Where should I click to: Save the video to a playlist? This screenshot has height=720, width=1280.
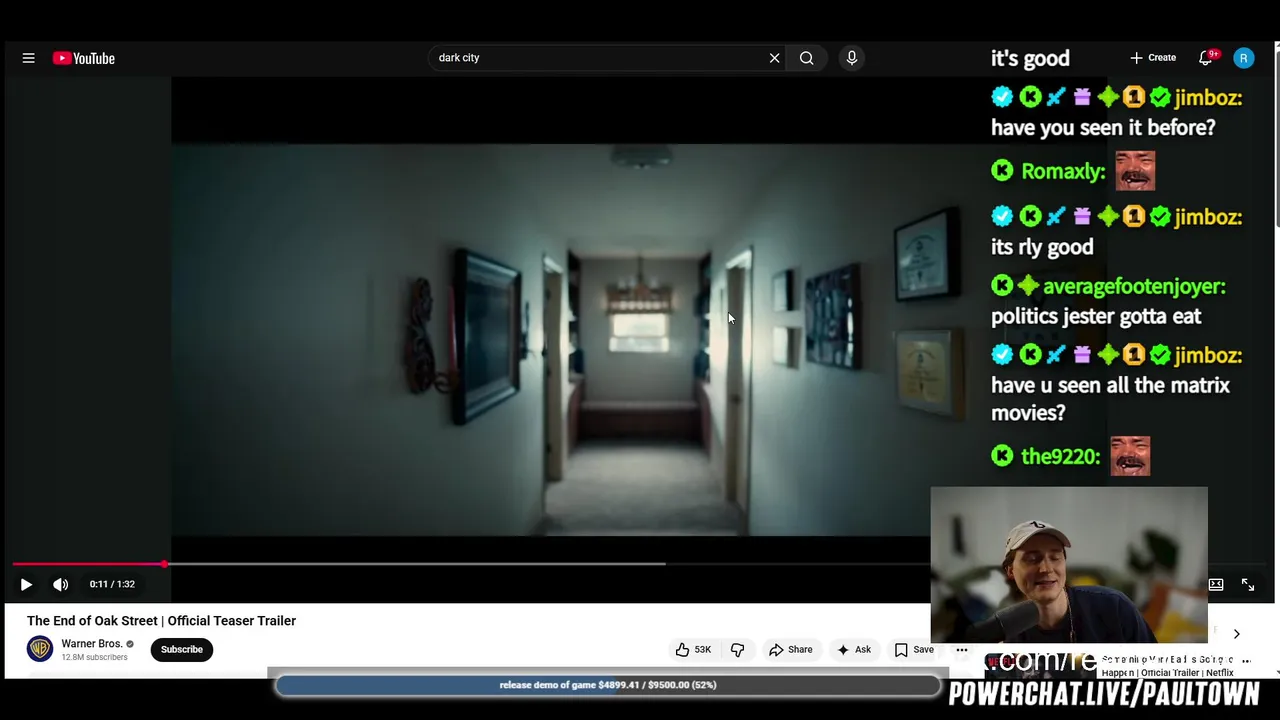(914, 650)
